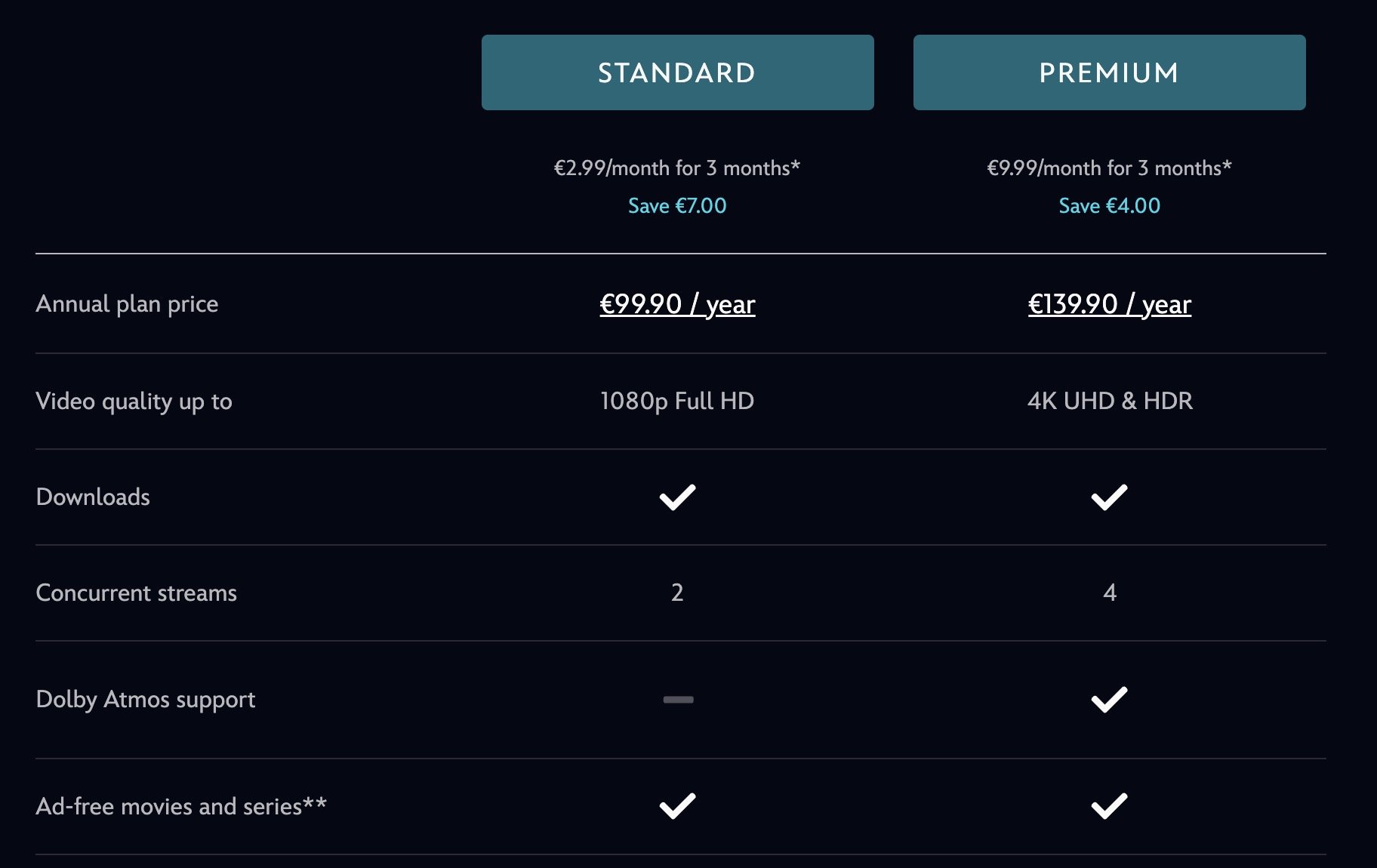Click the Premium Downloads checkmark
The width and height of the screenshot is (1377, 868).
point(1109,497)
